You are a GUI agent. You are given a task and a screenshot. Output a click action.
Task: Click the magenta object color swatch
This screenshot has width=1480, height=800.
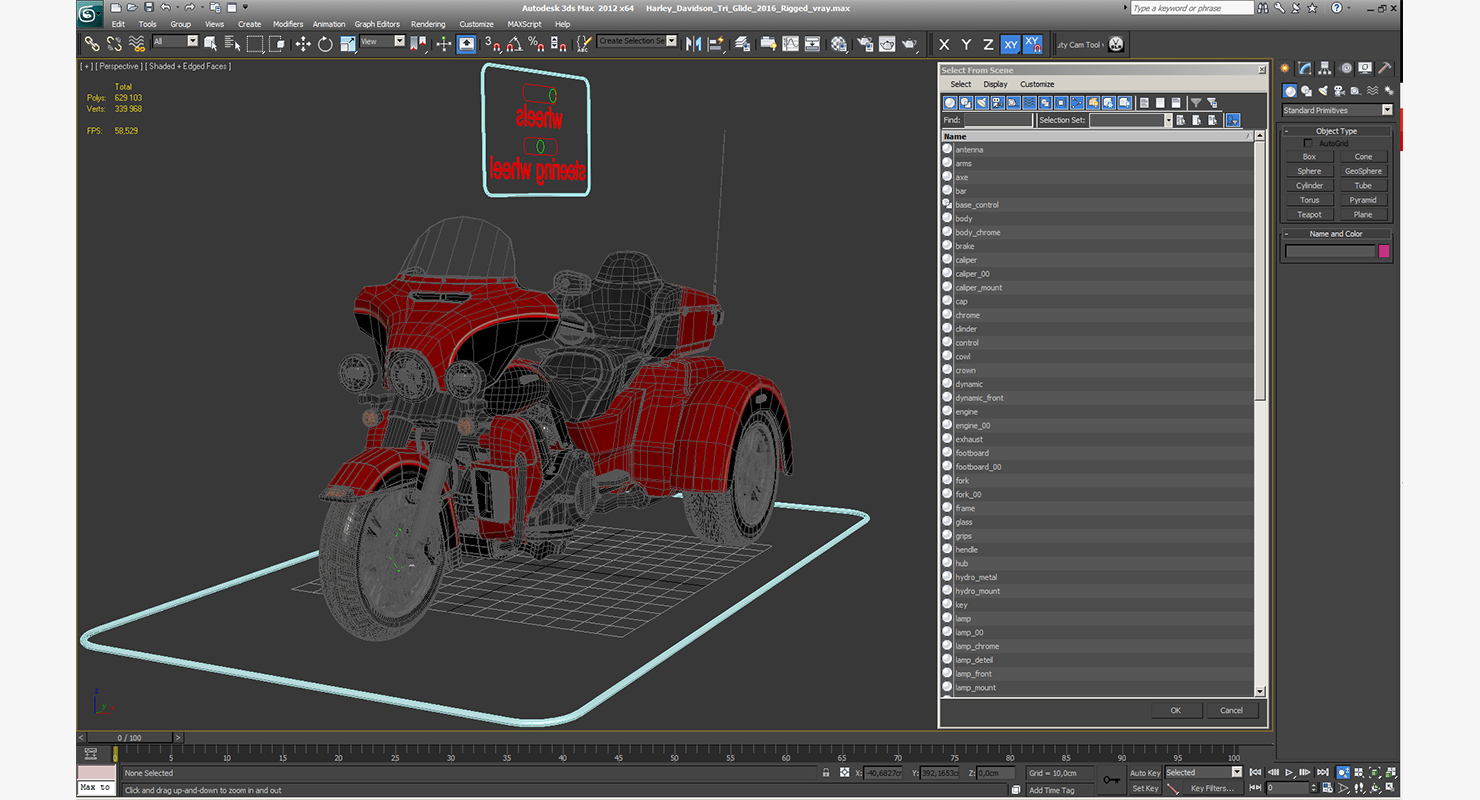1384,251
